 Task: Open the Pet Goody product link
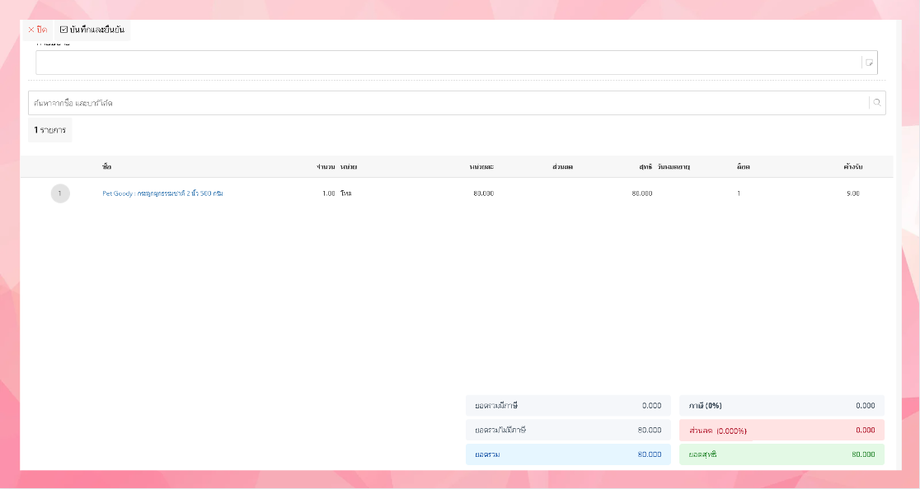163,193
